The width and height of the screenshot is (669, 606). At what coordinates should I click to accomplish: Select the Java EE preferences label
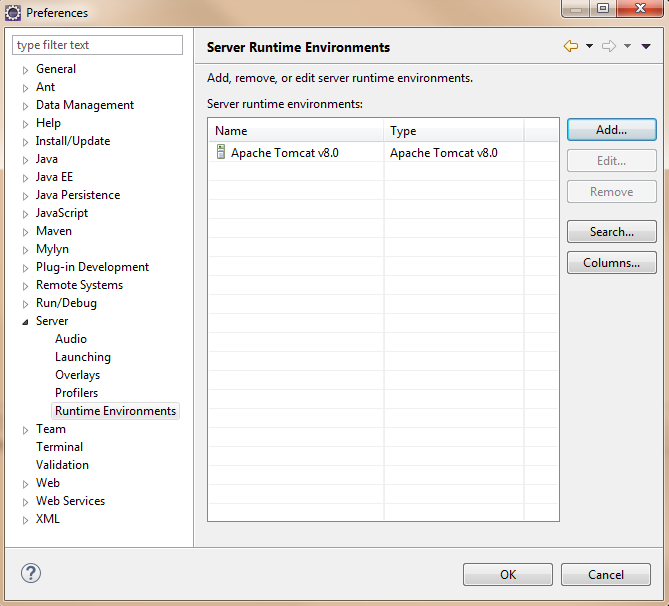click(x=54, y=177)
